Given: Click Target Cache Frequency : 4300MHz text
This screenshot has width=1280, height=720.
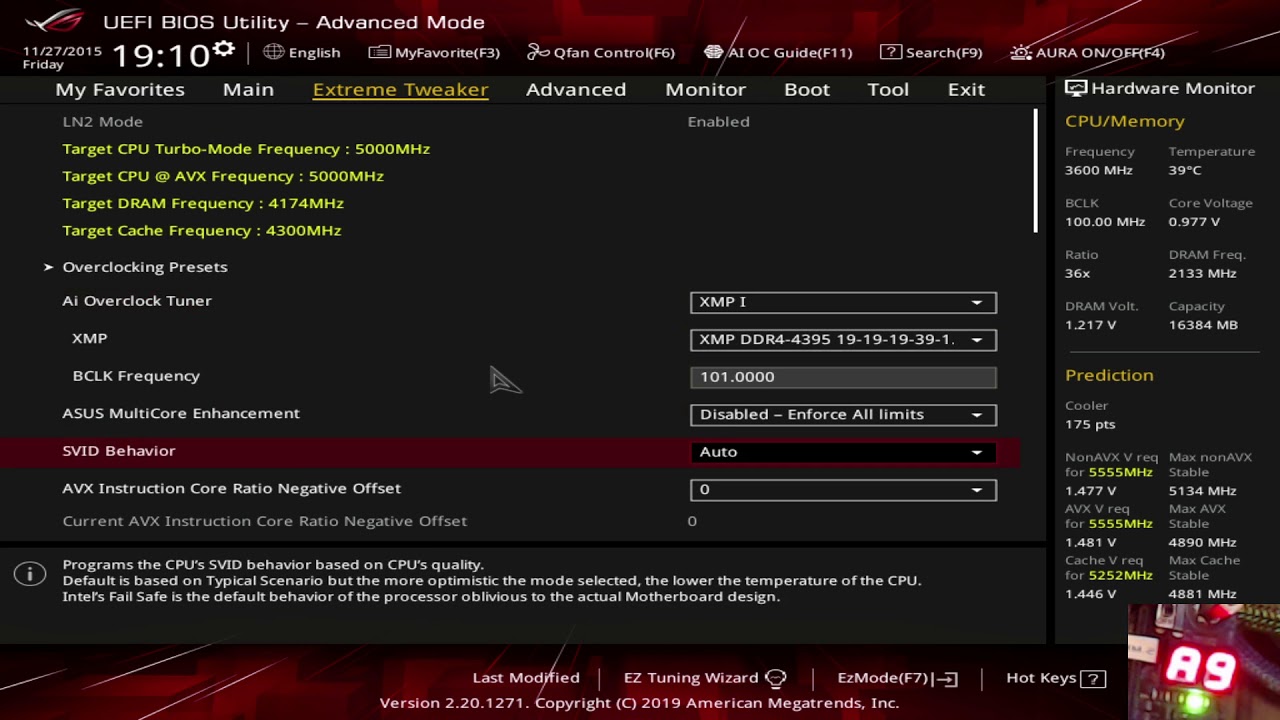Looking at the screenshot, I should coord(202,230).
